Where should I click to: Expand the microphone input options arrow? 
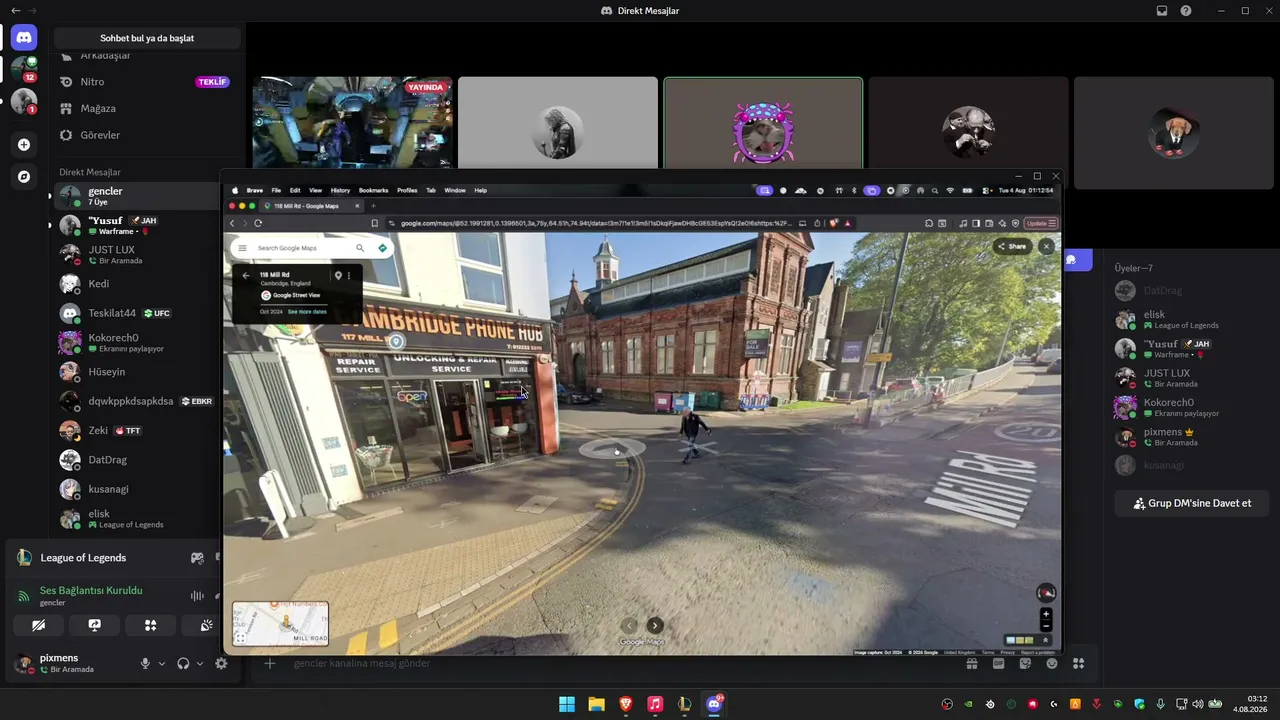coord(162,663)
